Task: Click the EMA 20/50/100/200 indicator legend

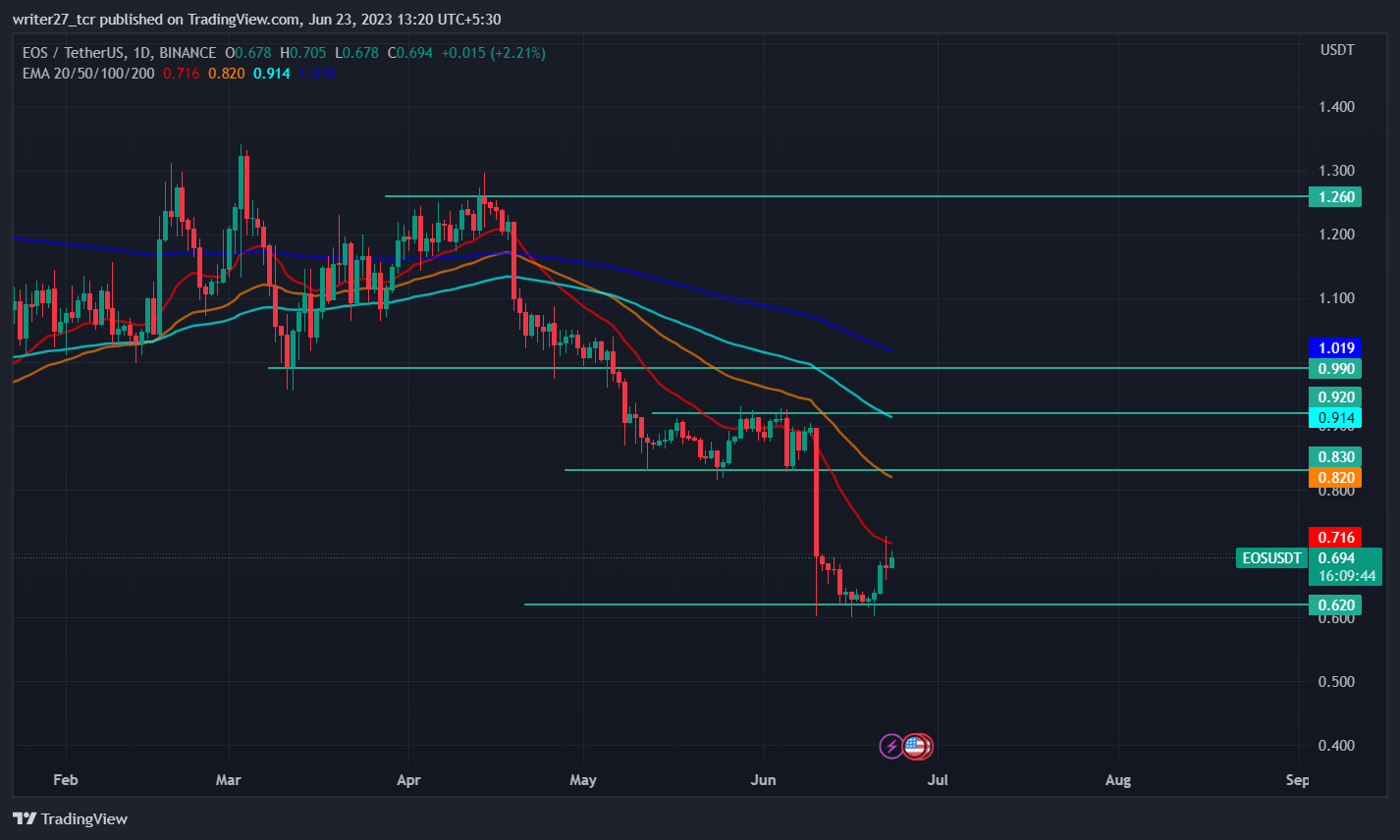Action: point(88,73)
